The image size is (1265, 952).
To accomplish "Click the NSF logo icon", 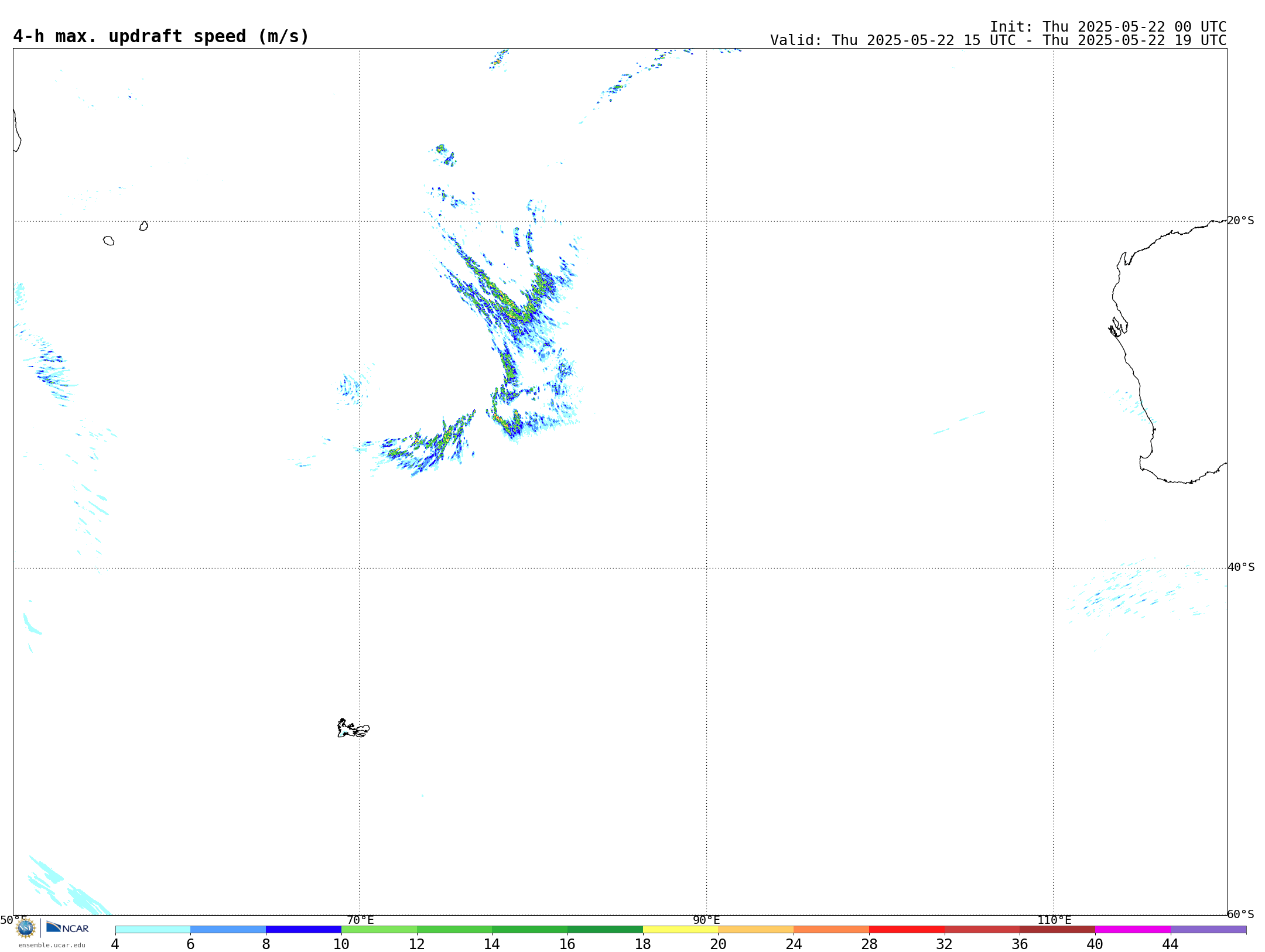I will (26, 928).
